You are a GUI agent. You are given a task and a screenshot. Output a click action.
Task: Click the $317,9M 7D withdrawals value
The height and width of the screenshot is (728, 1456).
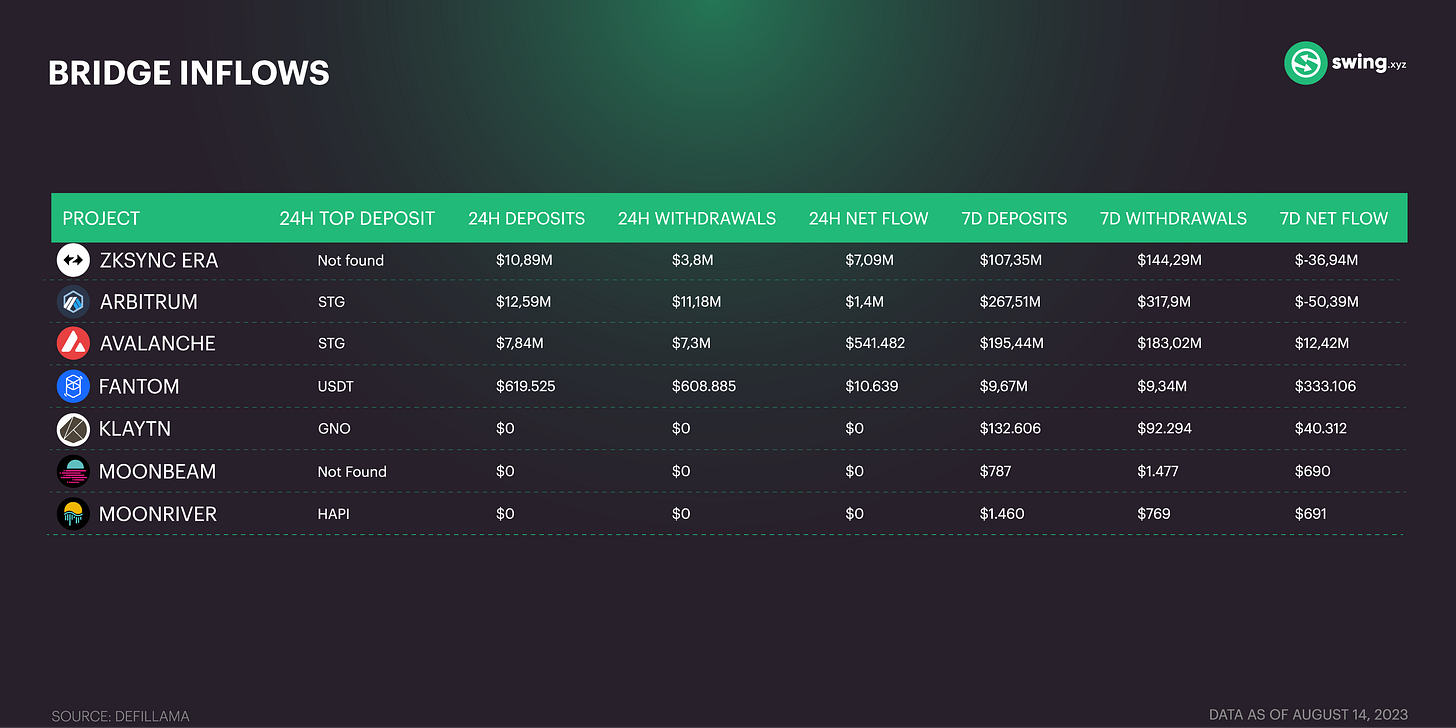click(x=1165, y=301)
